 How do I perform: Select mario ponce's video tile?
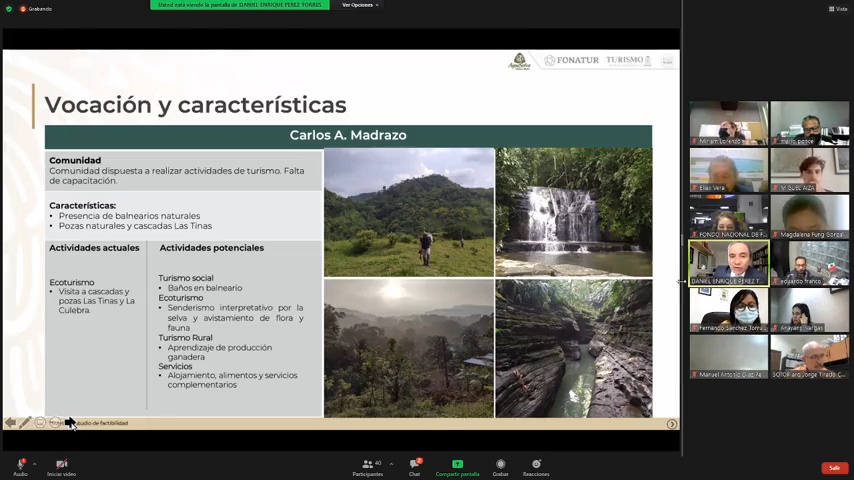(809, 123)
